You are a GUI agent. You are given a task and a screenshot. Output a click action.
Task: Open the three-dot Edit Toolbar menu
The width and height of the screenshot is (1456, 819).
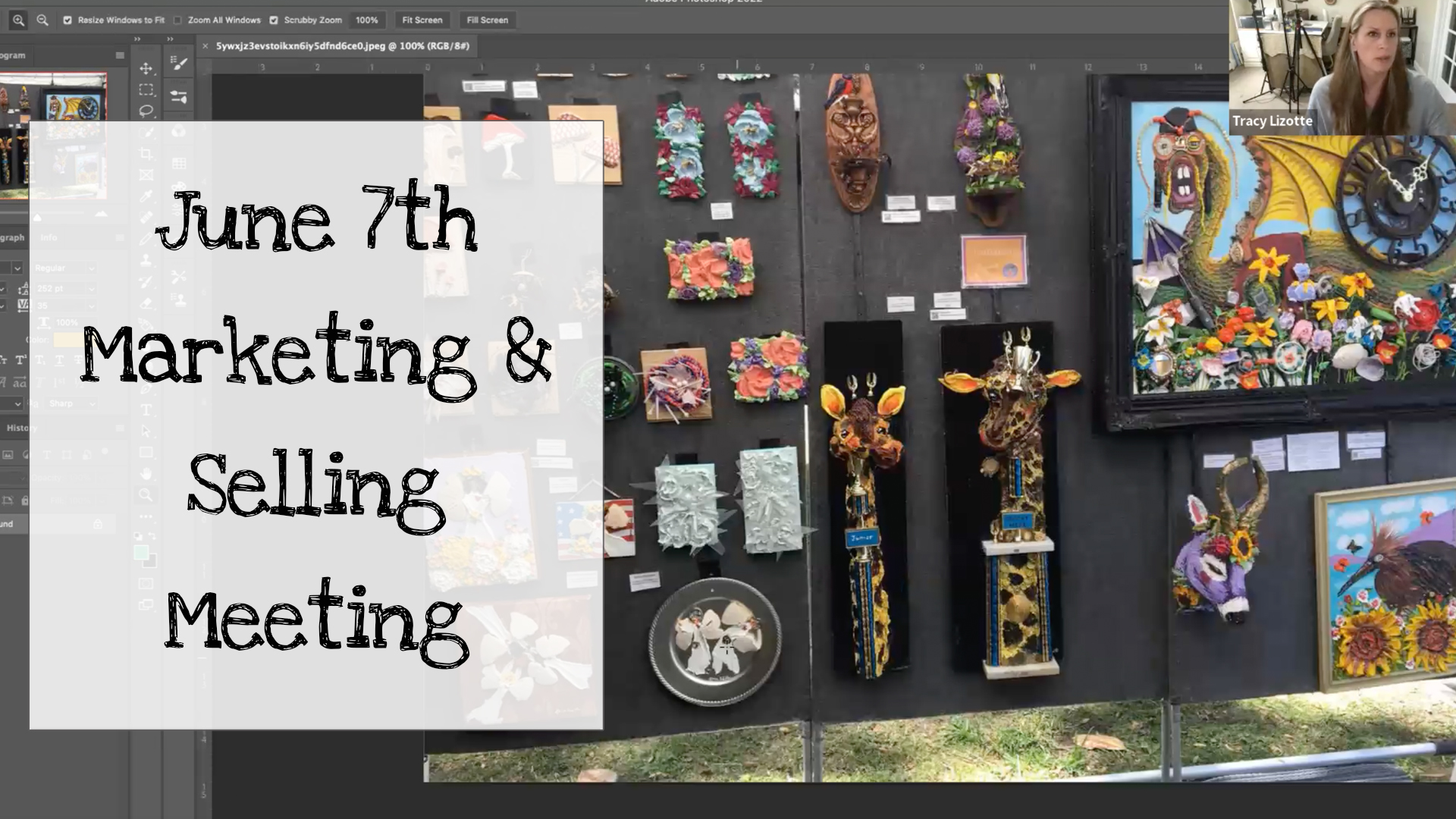(146, 516)
